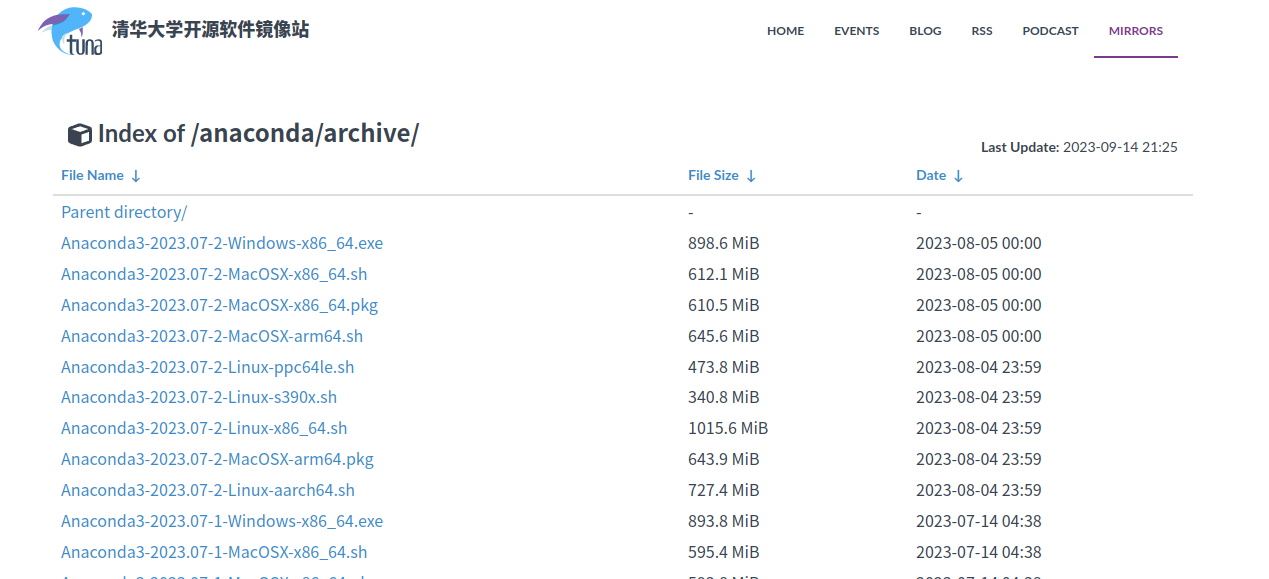Click the TUNA fish logo
The image size is (1269, 579).
pos(71,31)
